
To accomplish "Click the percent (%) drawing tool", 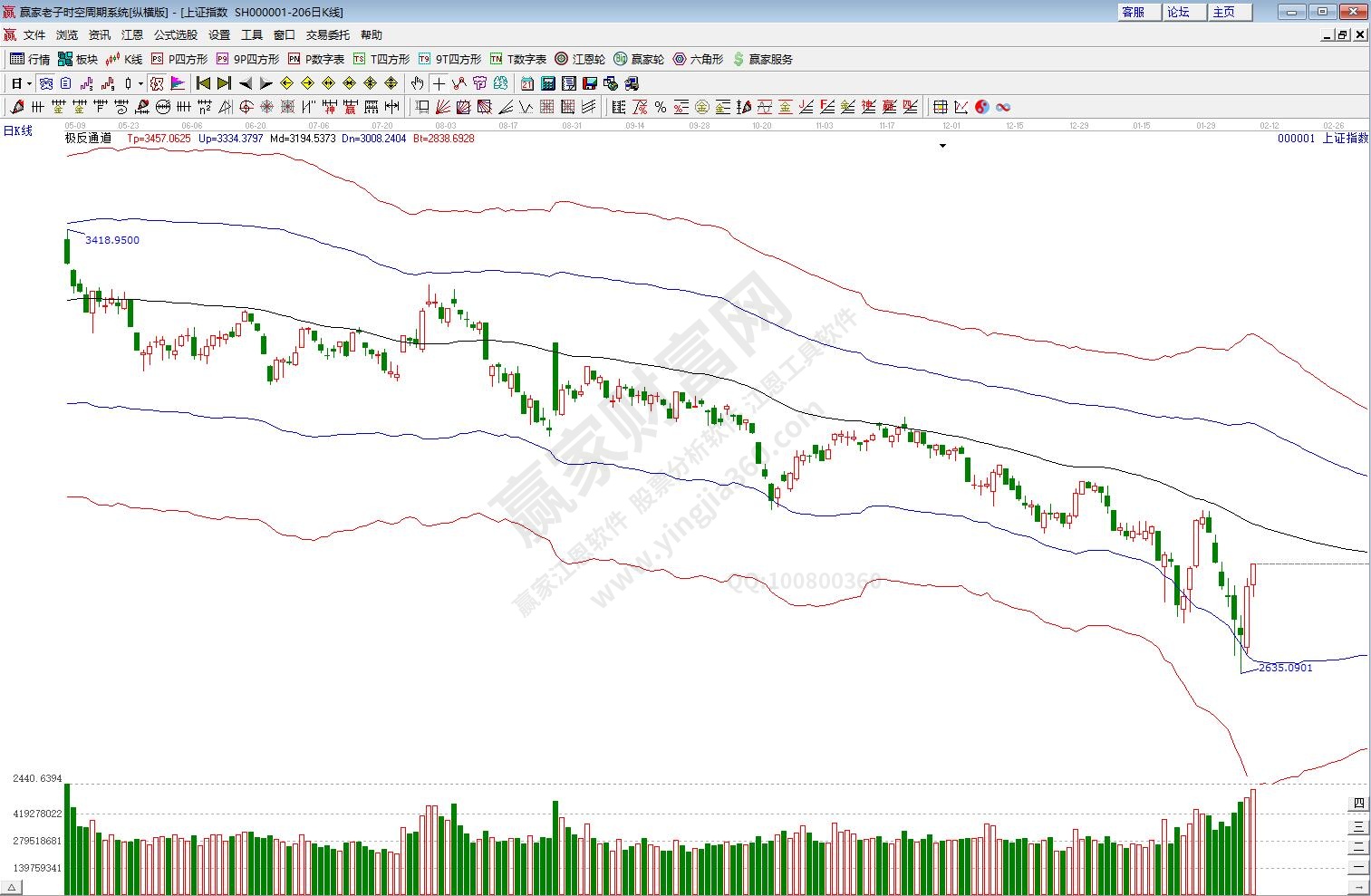I will coord(661,107).
